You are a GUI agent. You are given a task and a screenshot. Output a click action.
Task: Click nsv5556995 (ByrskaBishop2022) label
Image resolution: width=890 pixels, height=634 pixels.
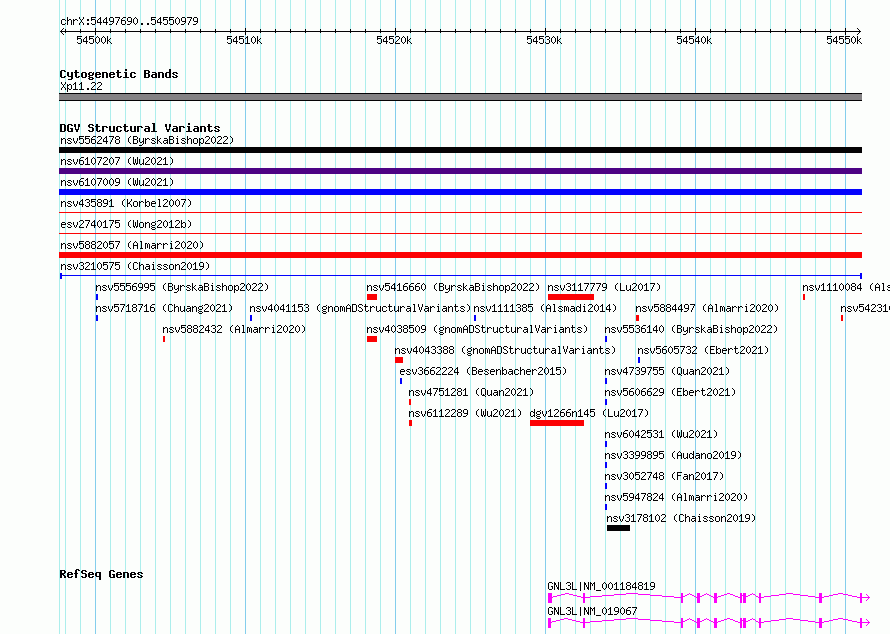pyautogui.click(x=182, y=287)
